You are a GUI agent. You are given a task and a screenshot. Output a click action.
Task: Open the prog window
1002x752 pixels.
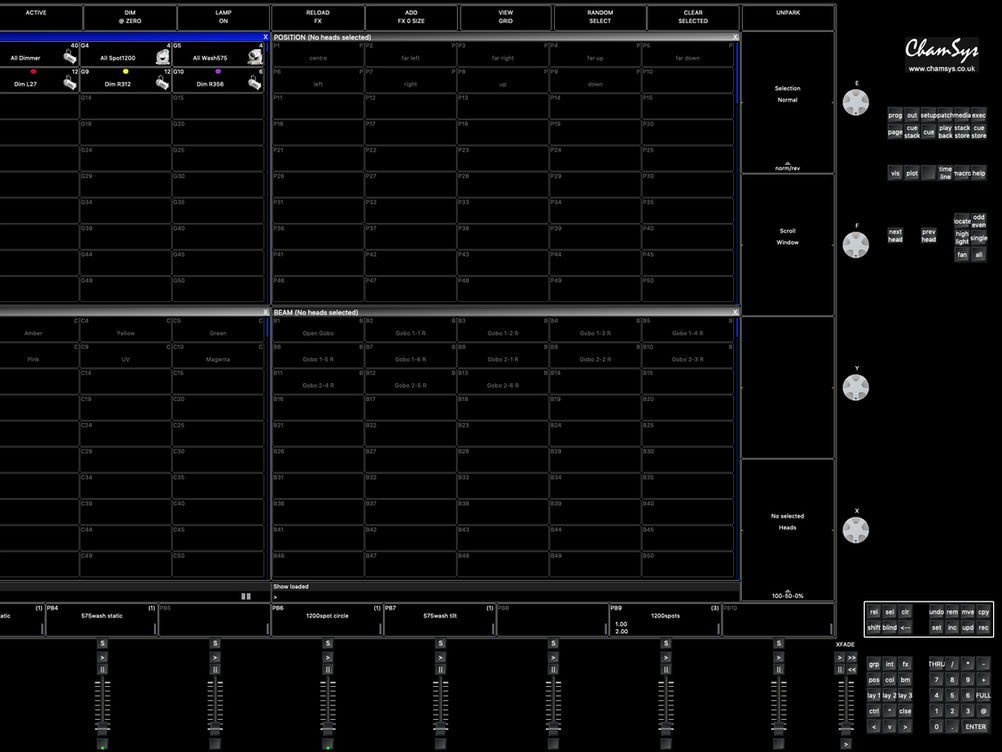[895, 116]
